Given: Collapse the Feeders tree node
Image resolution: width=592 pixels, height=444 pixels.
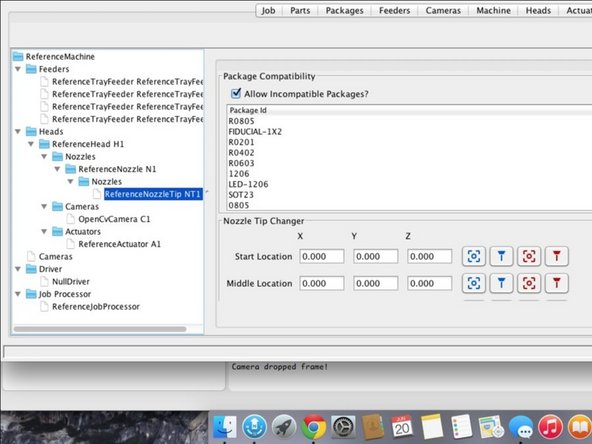Looking at the screenshot, I should click(x=18, y=69).
